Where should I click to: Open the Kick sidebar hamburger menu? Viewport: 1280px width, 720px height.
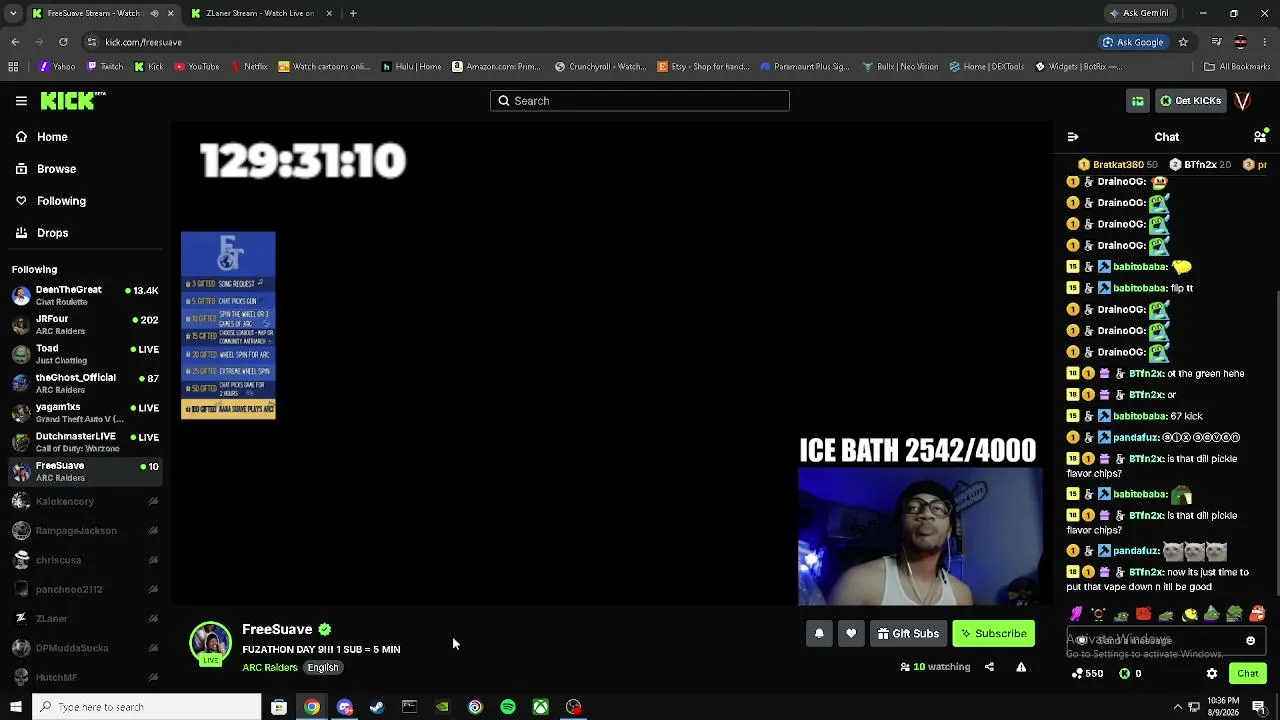(21, 101)
